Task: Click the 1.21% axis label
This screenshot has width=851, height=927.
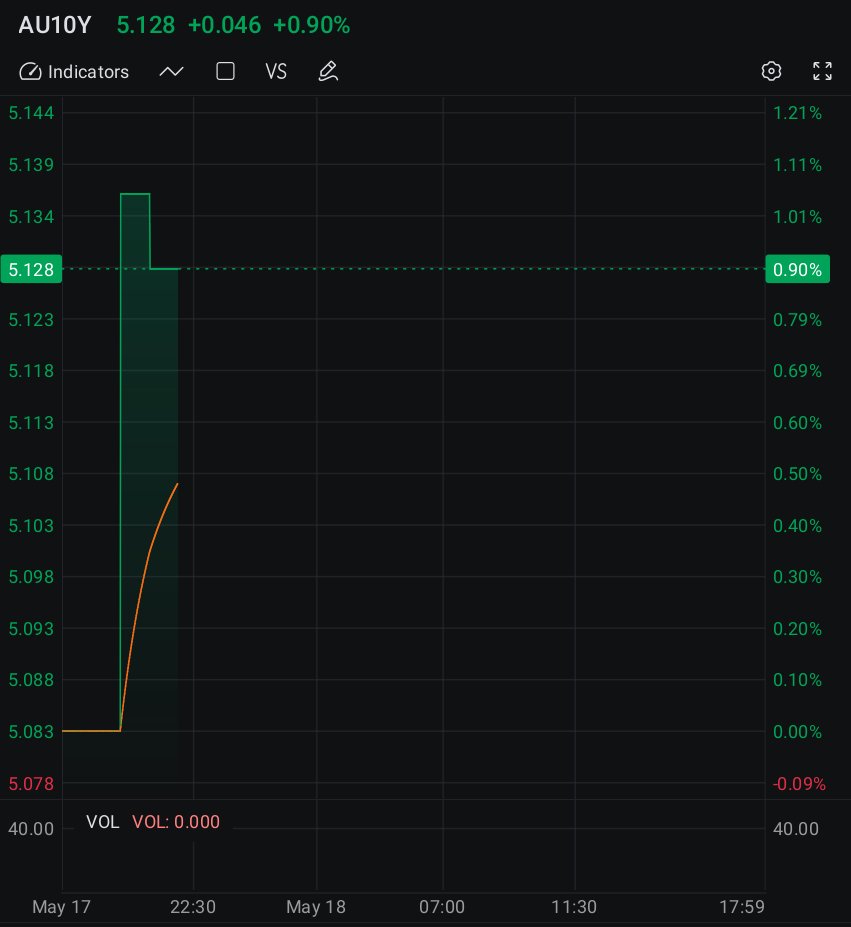Action: 797,113
